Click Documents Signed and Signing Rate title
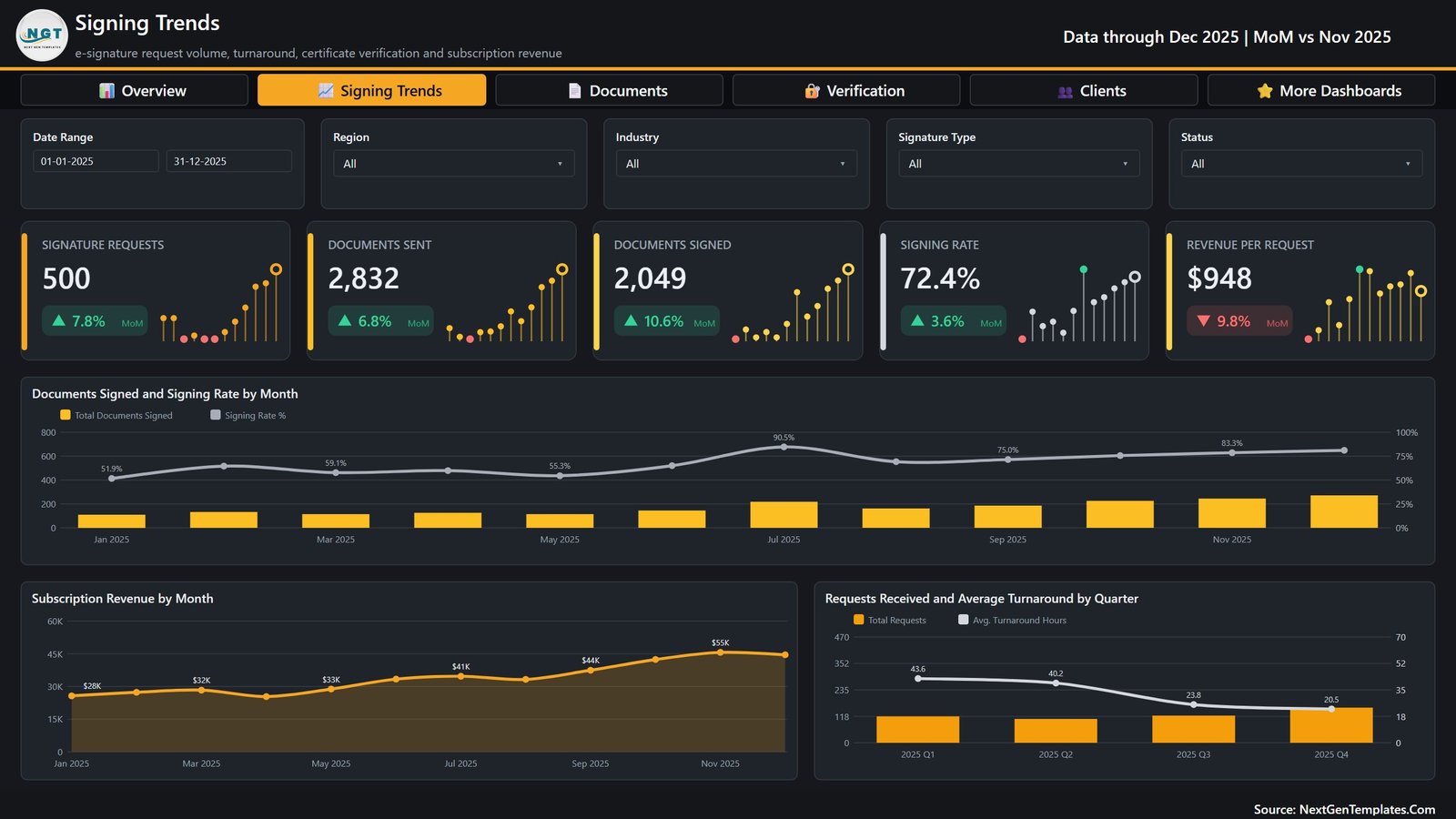1456x819 pixels. pyautogui.click(x=165, y=393)
